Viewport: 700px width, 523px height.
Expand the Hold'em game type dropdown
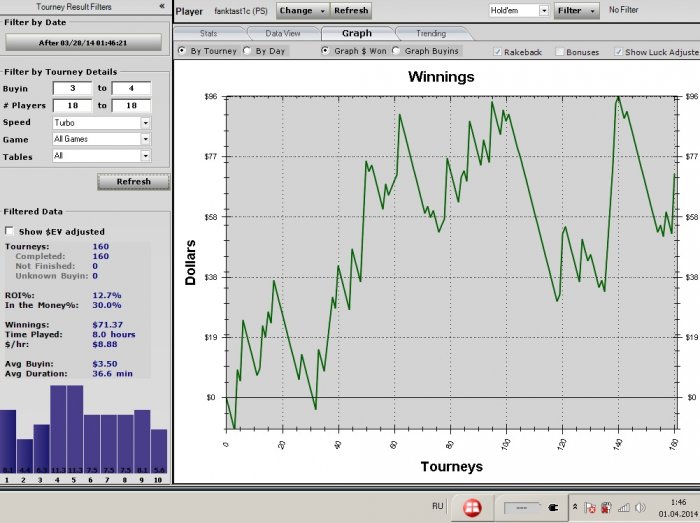[x=544, y=10]
